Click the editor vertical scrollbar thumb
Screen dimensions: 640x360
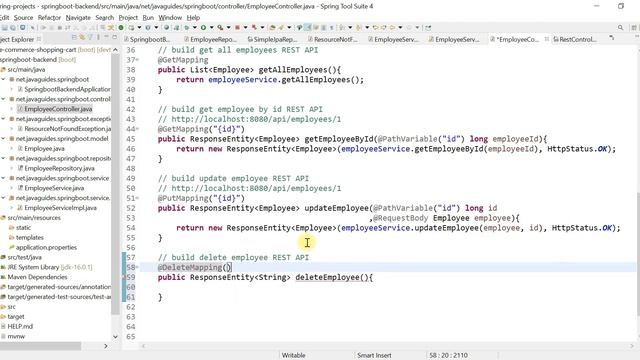coord(638,253)
